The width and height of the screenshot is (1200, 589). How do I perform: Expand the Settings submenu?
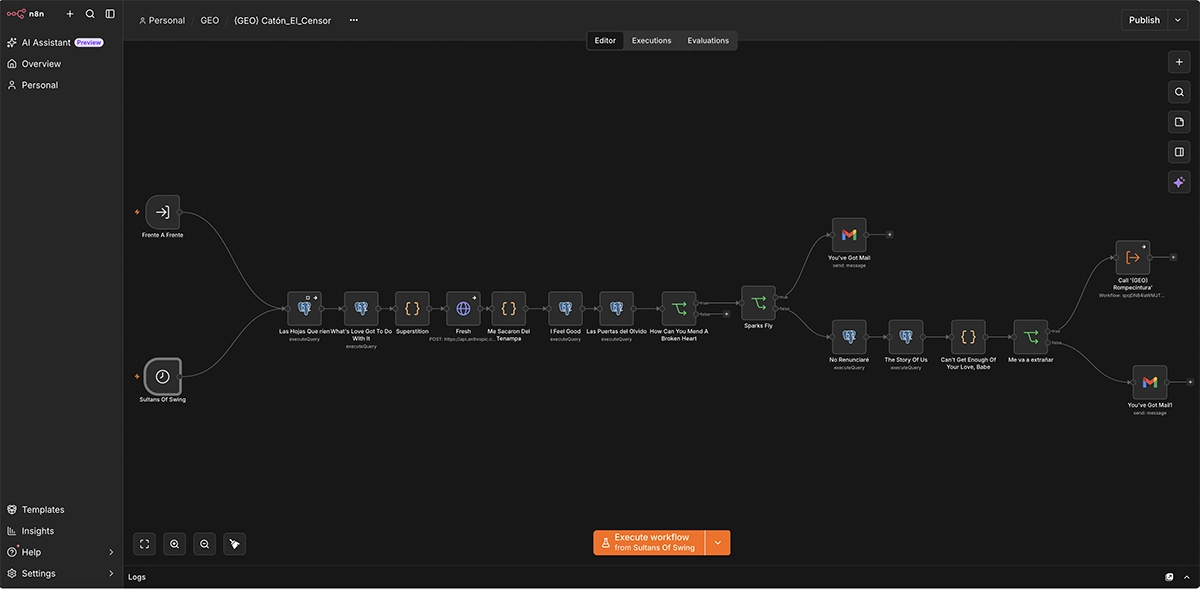[111, 574]
